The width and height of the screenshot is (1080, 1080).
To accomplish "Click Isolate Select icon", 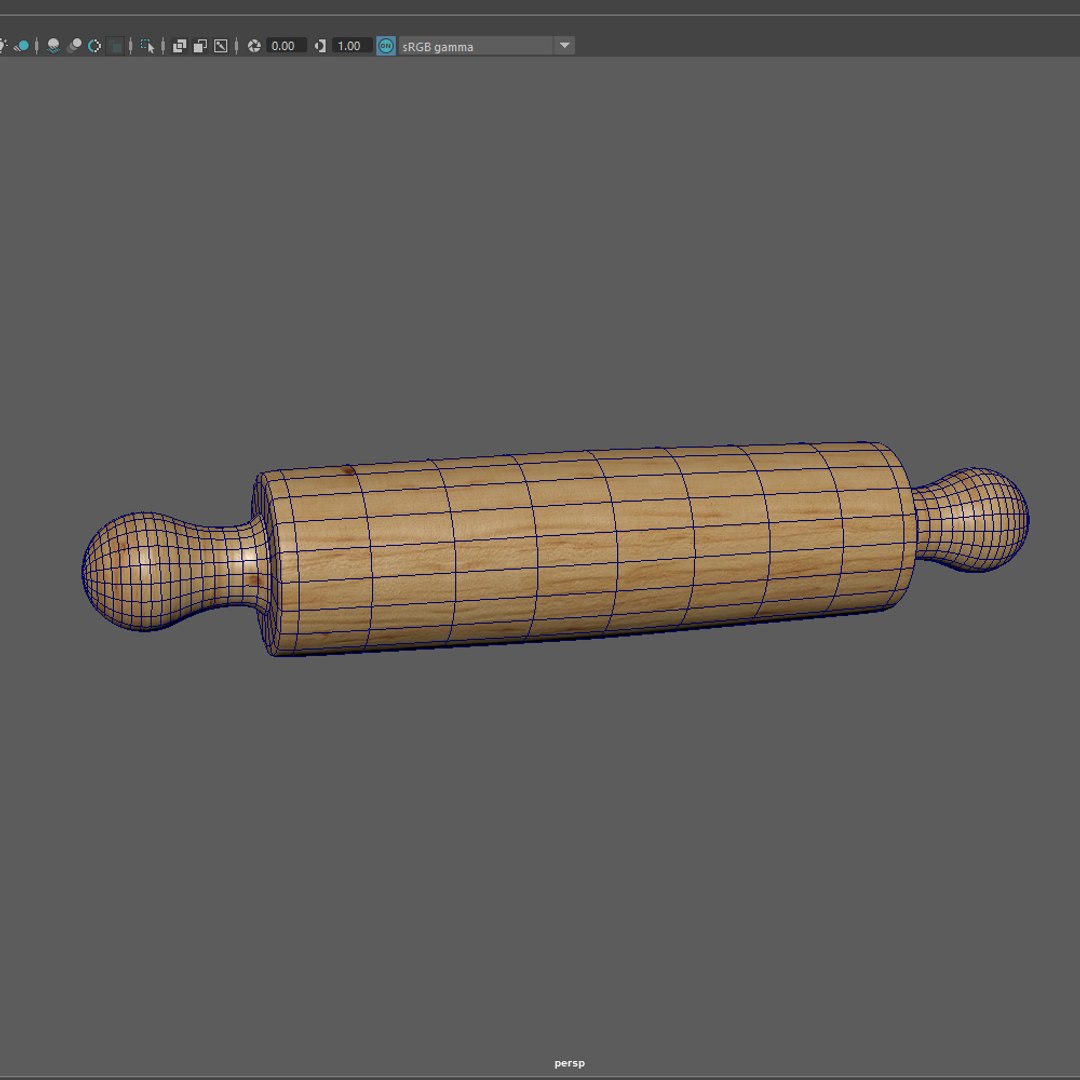I will click(147, 46).
